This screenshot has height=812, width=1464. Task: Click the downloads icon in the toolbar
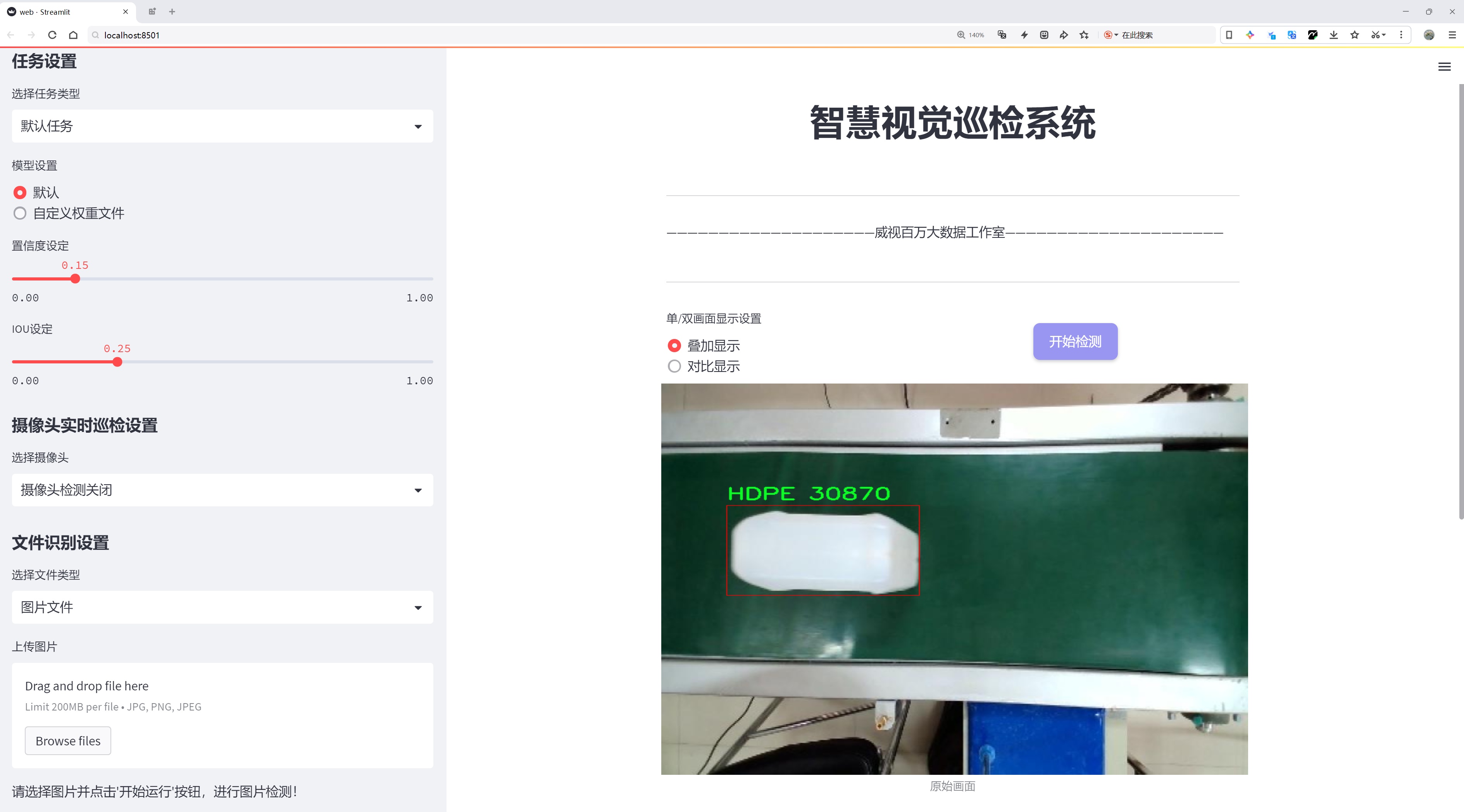tap(1333, 34)
